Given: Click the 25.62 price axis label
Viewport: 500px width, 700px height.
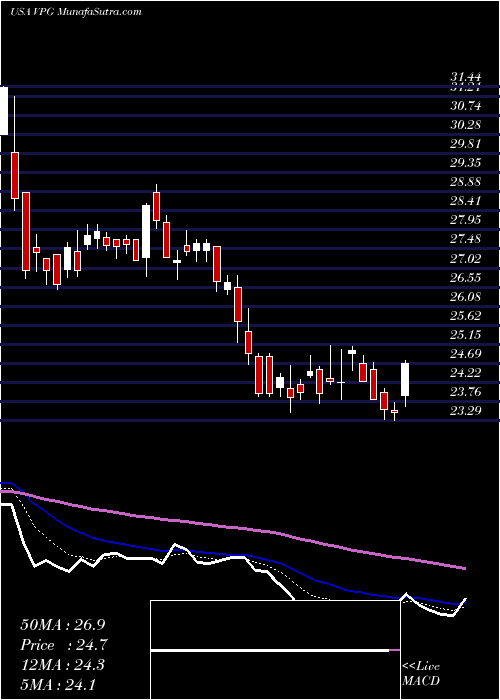Looking at the screenshot, I should coord(466,316).
